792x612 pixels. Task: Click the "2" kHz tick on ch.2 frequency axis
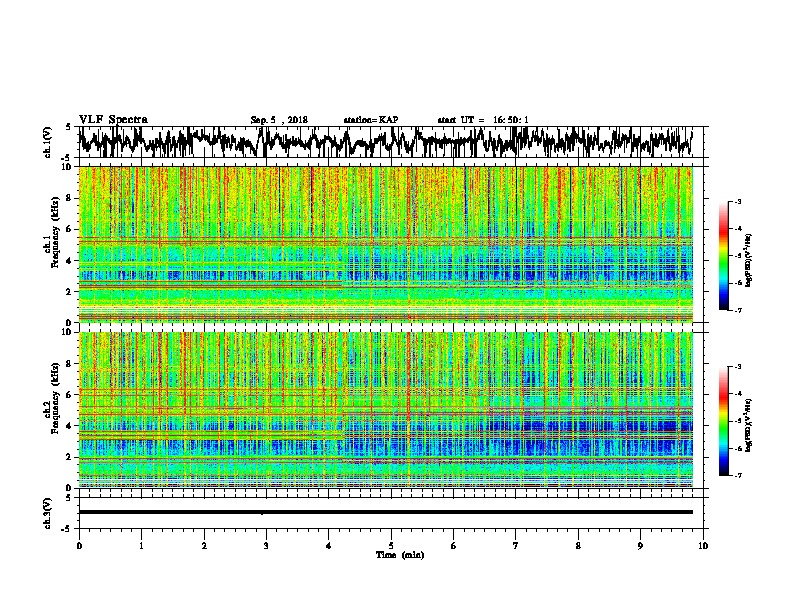click(x=69, y=457)
